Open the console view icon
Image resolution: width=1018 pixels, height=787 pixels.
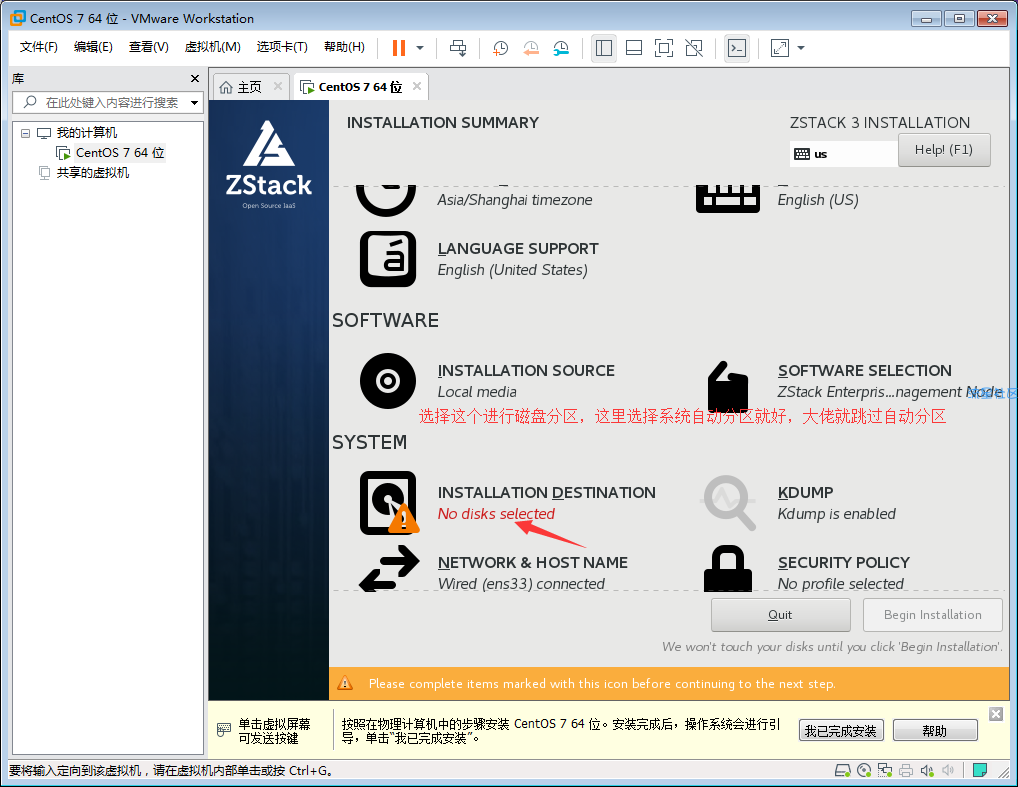pyautogui.click(x=737, y=48)
